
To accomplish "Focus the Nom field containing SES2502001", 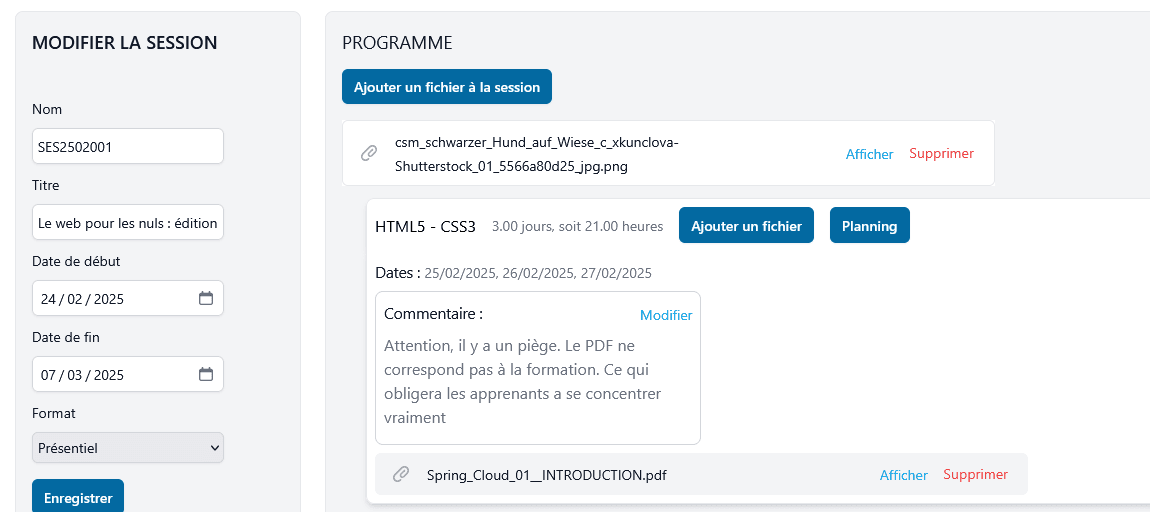I will [x=128, y=146].
